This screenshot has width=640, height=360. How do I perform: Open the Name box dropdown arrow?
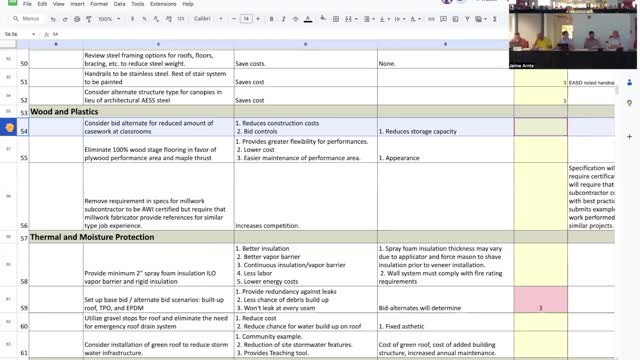(x=33, y=34)
